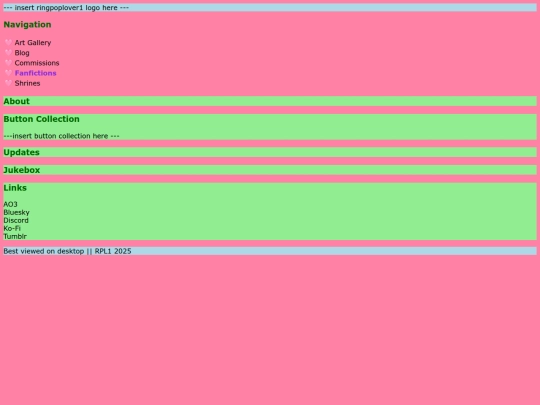This screenshot has height=405, width=540.
Task: Open the AO3 link
Action: [x=10, y=204]
